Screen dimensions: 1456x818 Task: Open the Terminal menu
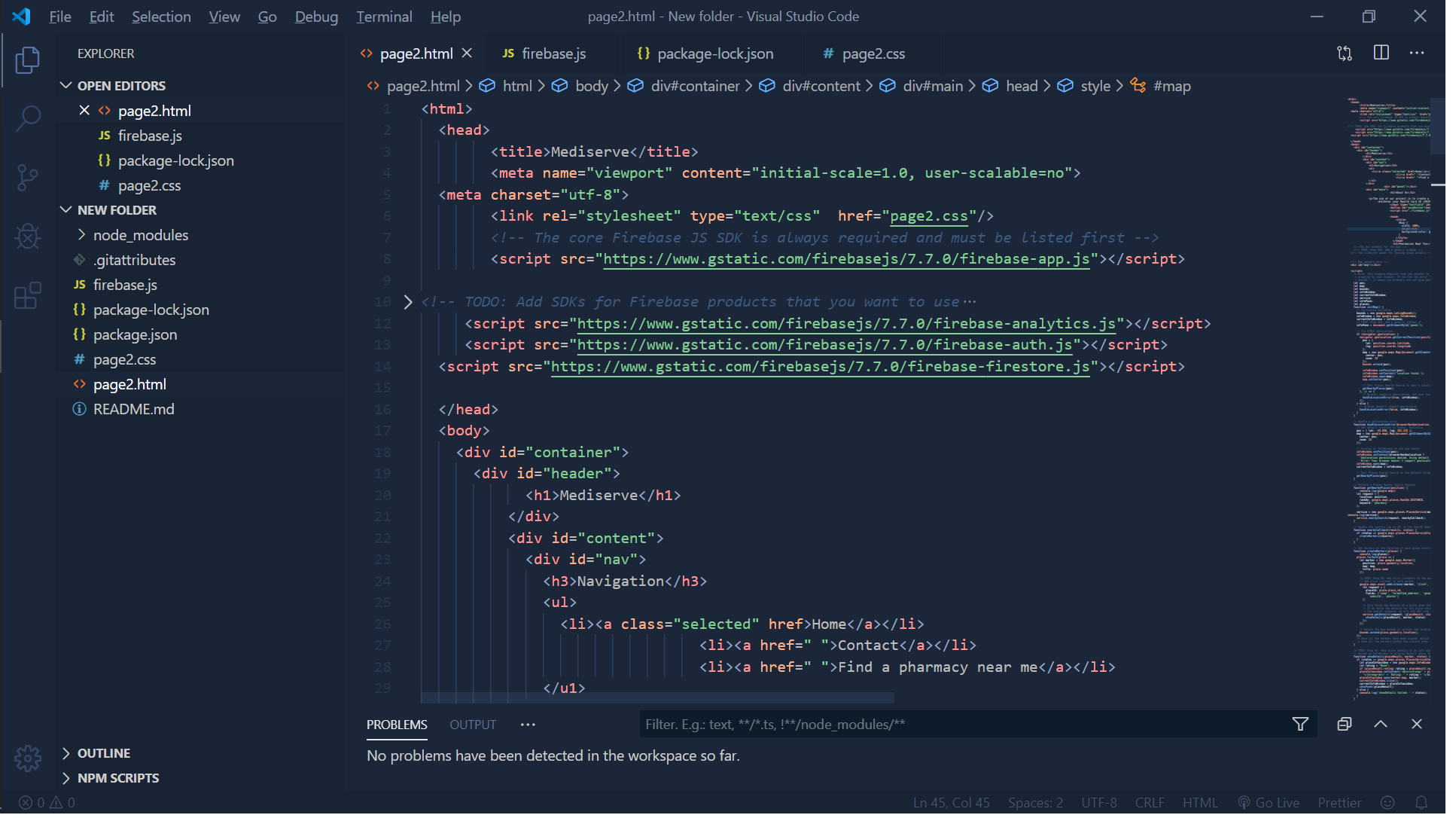tap(384, 17)
